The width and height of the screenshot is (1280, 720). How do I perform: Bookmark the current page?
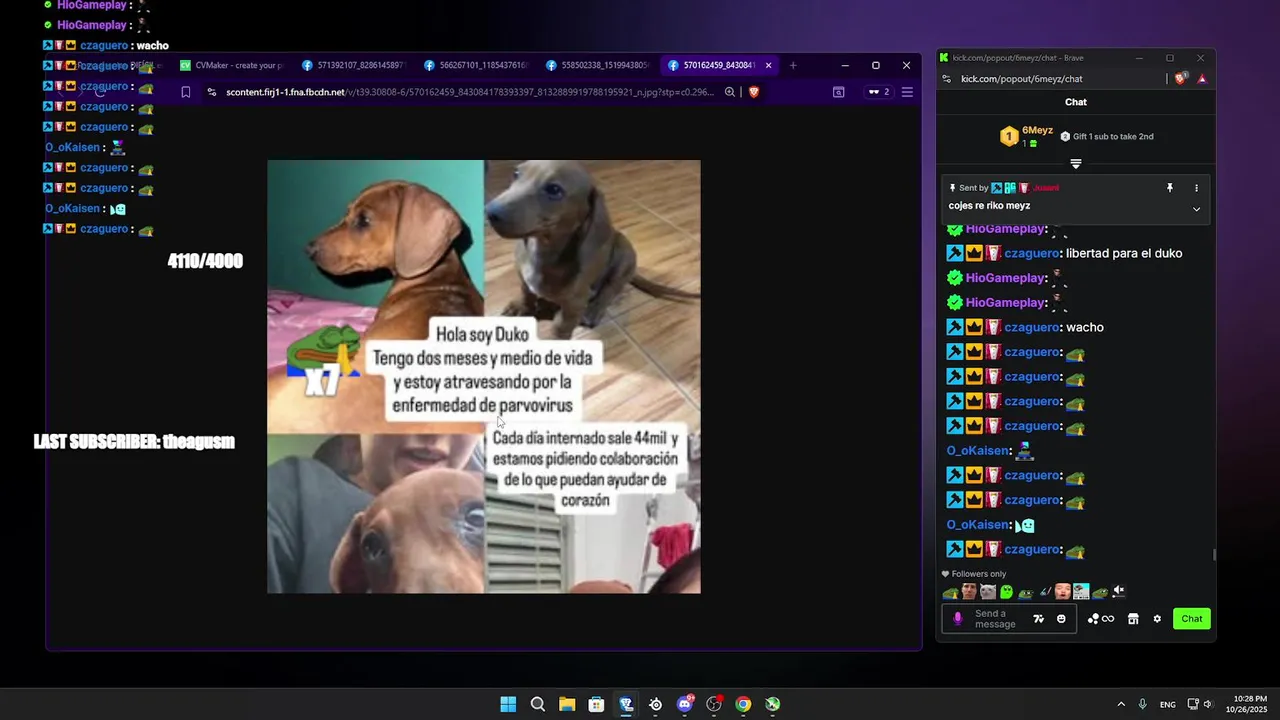(186, 92)
